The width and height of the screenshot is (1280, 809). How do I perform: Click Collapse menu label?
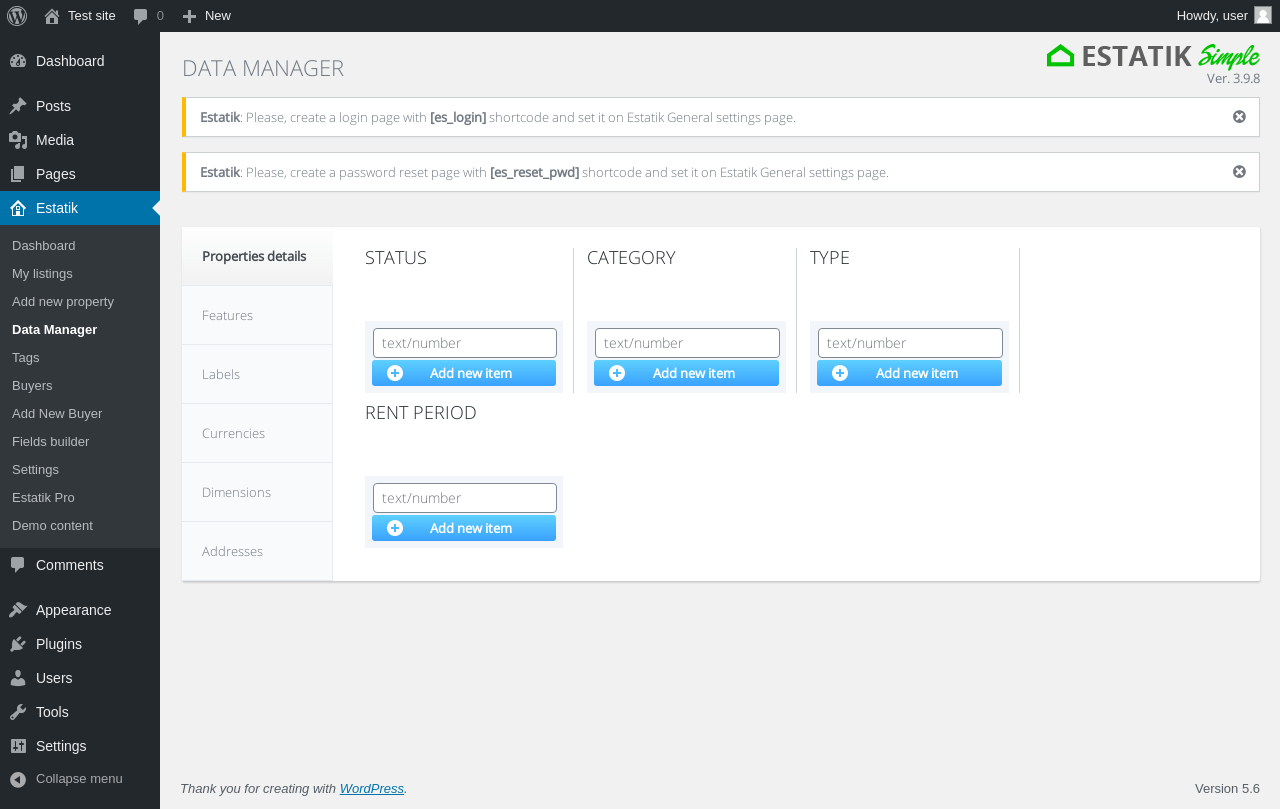point(79,779)
